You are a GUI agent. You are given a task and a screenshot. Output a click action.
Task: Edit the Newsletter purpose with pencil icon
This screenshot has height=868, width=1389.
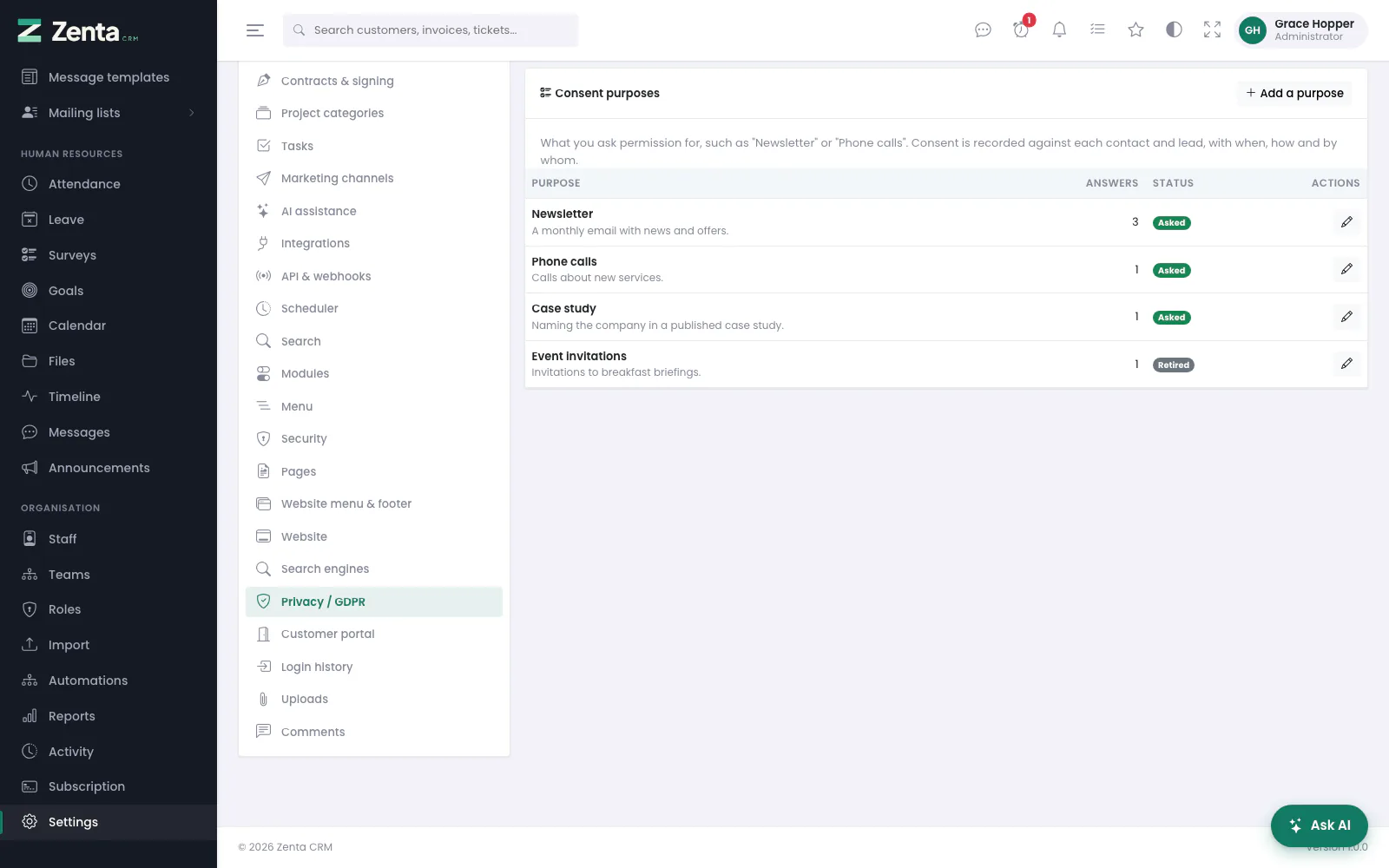(x=1346, y=222)
